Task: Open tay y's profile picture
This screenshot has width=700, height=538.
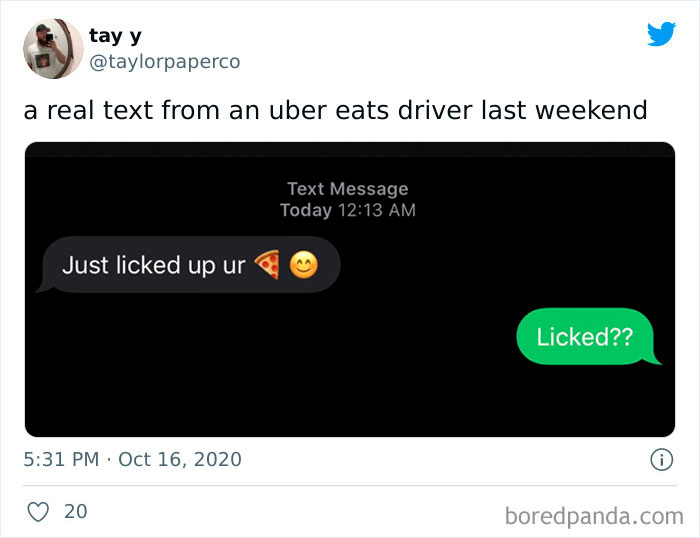Action: [53, 49]
